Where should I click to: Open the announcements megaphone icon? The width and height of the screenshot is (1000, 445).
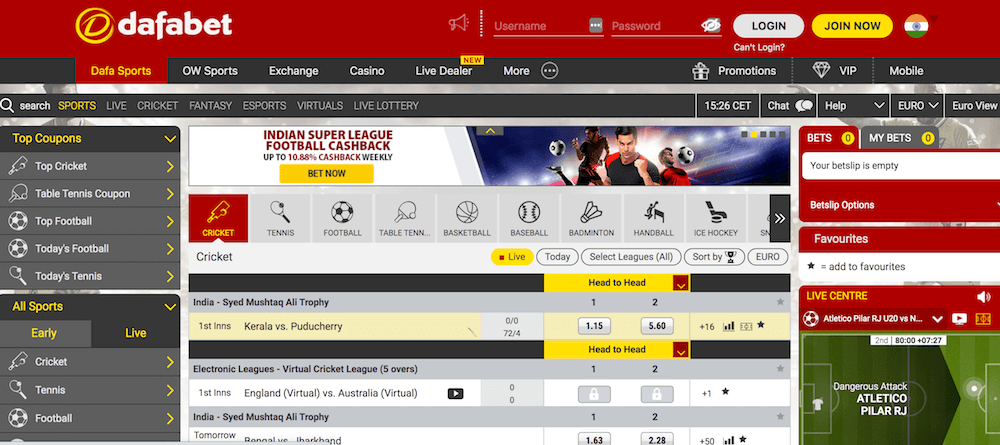click(459, 24)
